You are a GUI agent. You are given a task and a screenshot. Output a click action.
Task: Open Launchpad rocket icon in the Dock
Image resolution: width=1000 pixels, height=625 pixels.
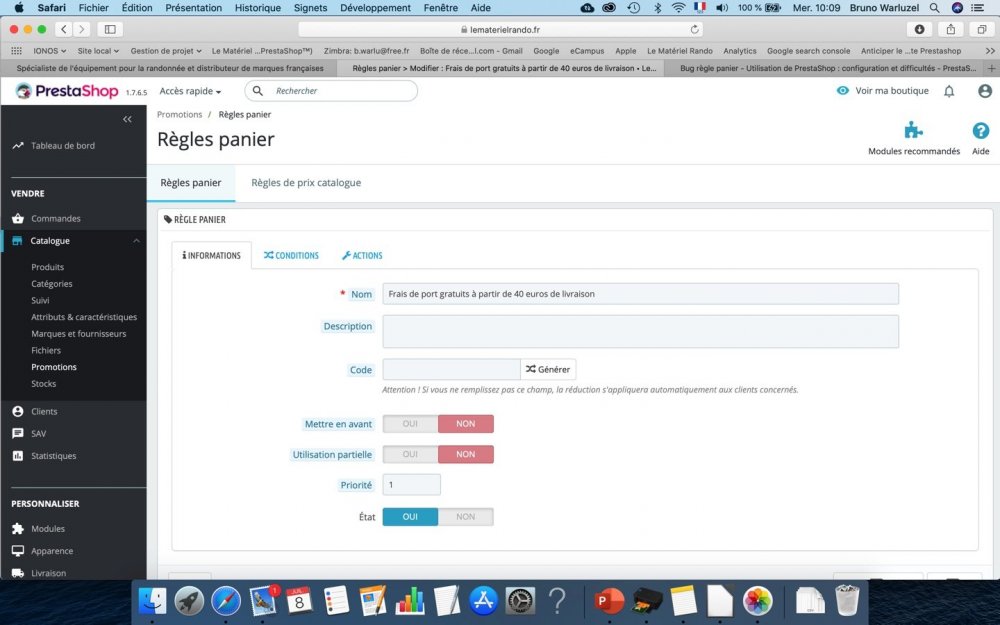tap(189, 601)
